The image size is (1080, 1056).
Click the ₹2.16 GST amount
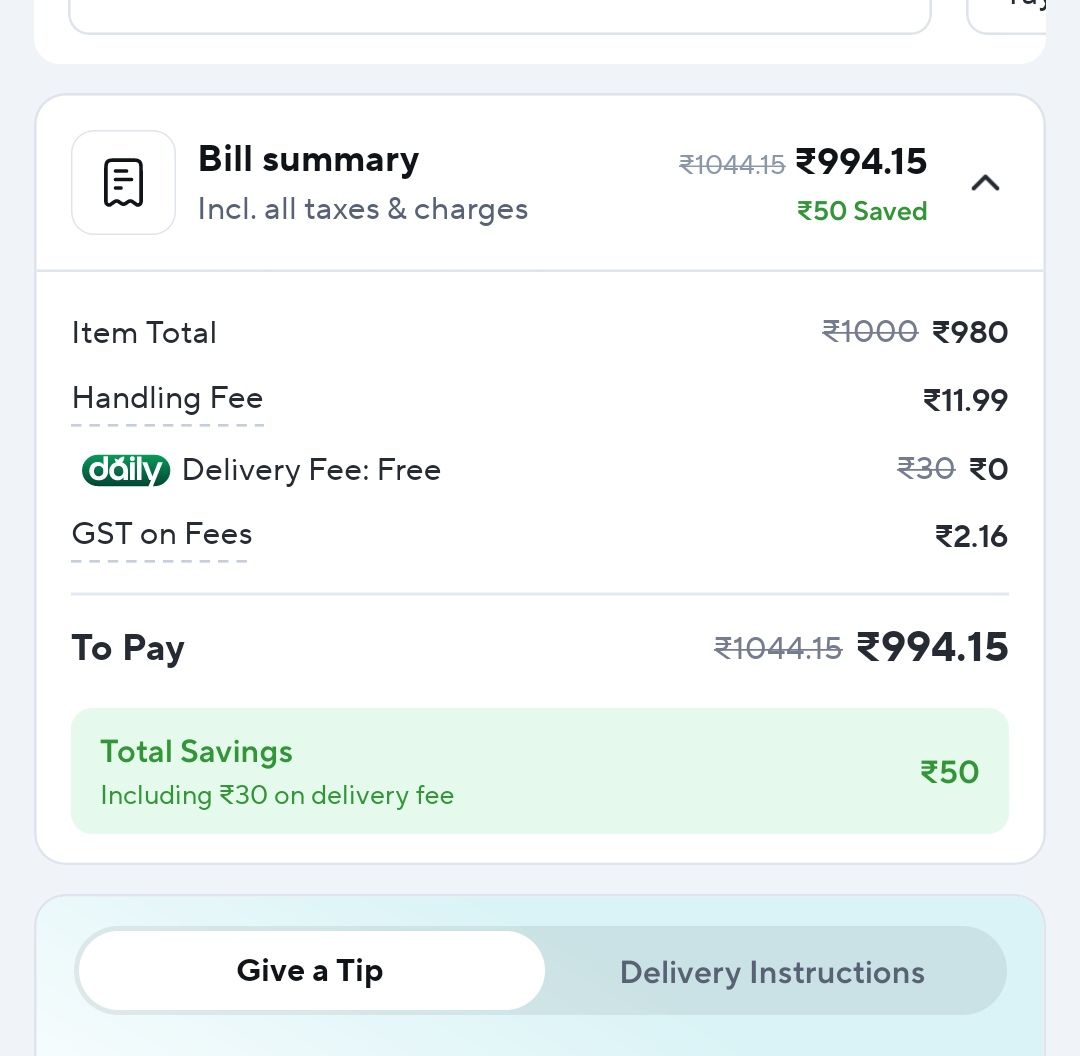[x=971, y=537]
